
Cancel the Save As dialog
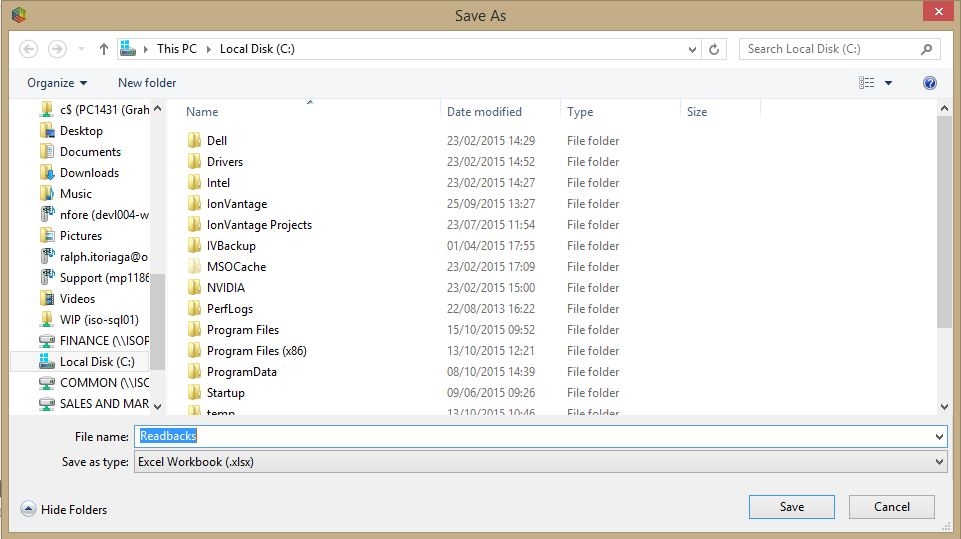[x=891, y=507]
